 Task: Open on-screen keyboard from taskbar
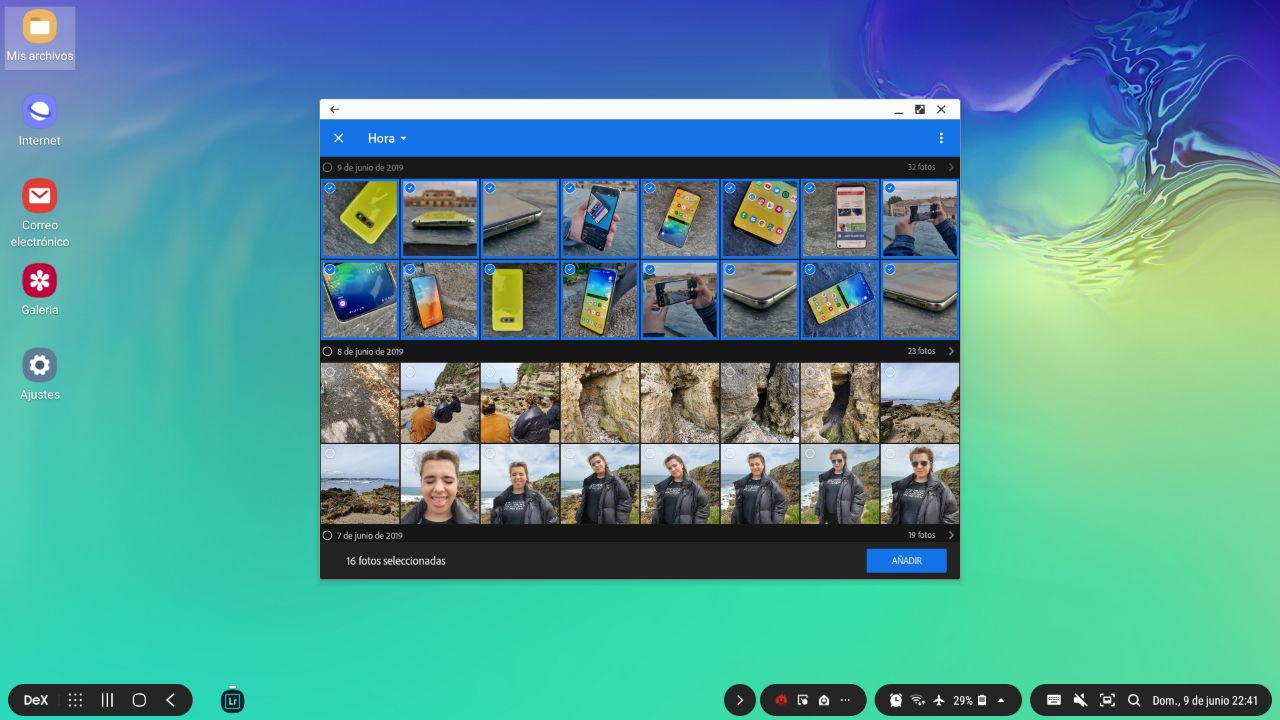click(1053, 700)
